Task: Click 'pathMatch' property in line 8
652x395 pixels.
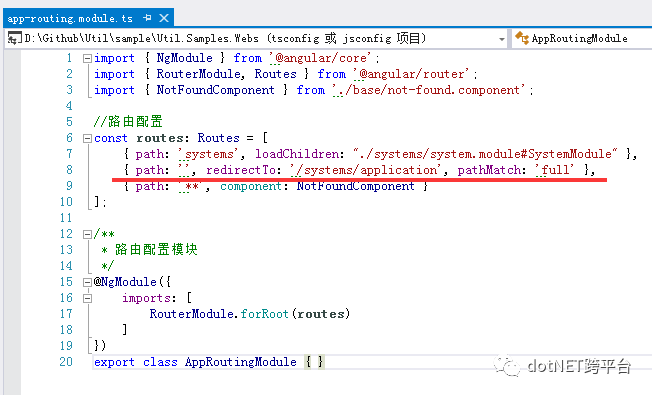Action: pyautogui.click(x=489, y=170)
